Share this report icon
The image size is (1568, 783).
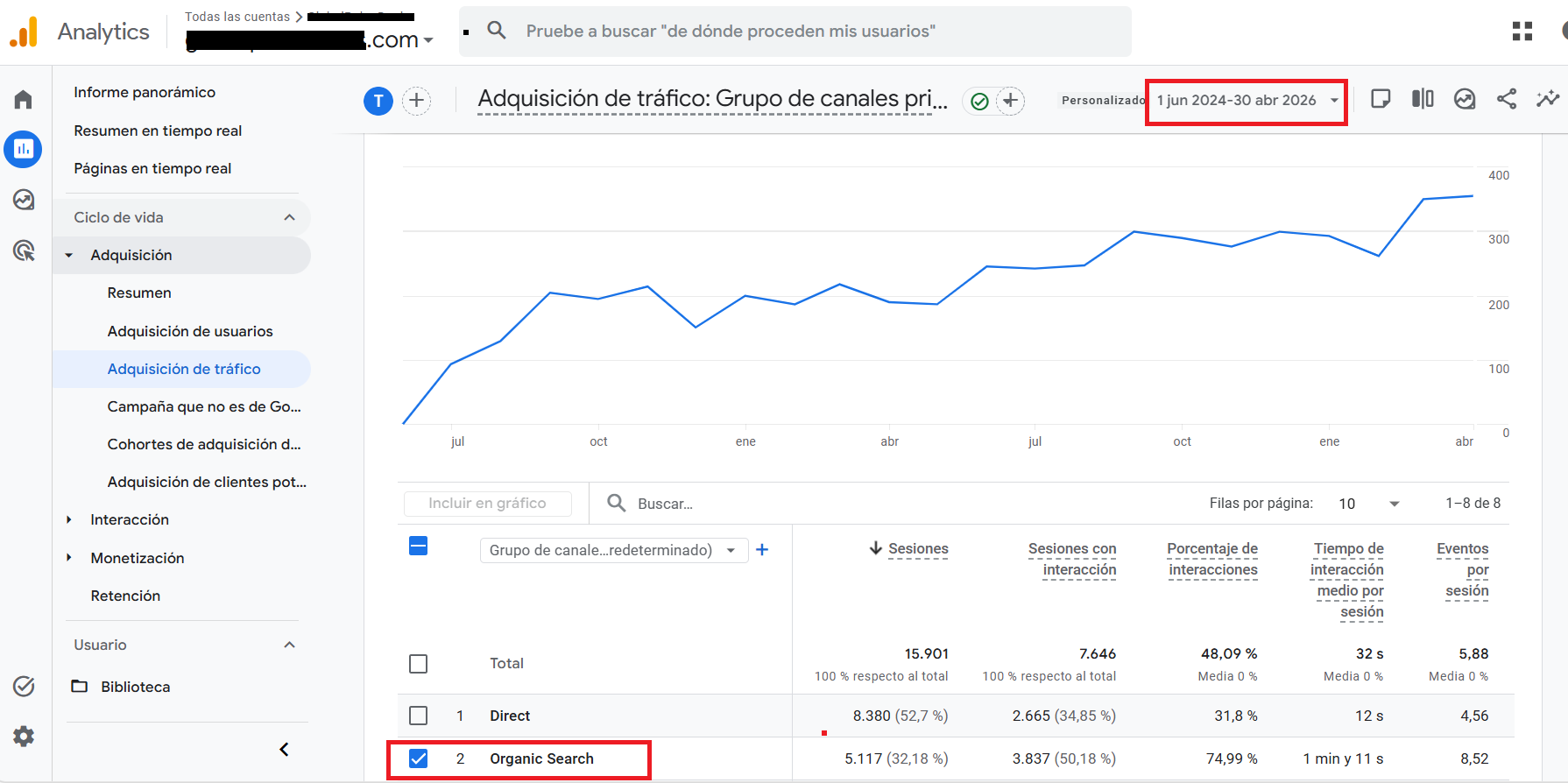point(1507,99)
